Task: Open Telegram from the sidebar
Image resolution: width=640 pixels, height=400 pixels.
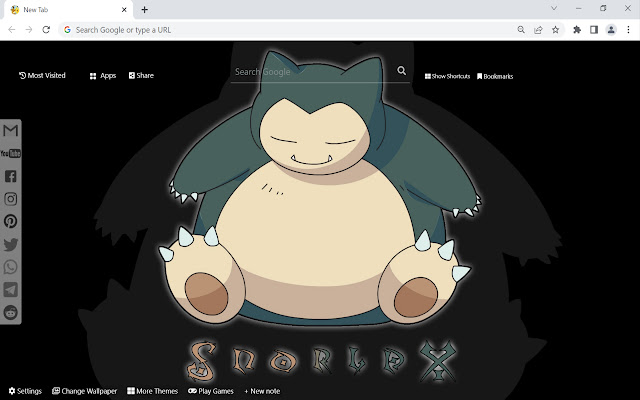Action: [11, 289]
